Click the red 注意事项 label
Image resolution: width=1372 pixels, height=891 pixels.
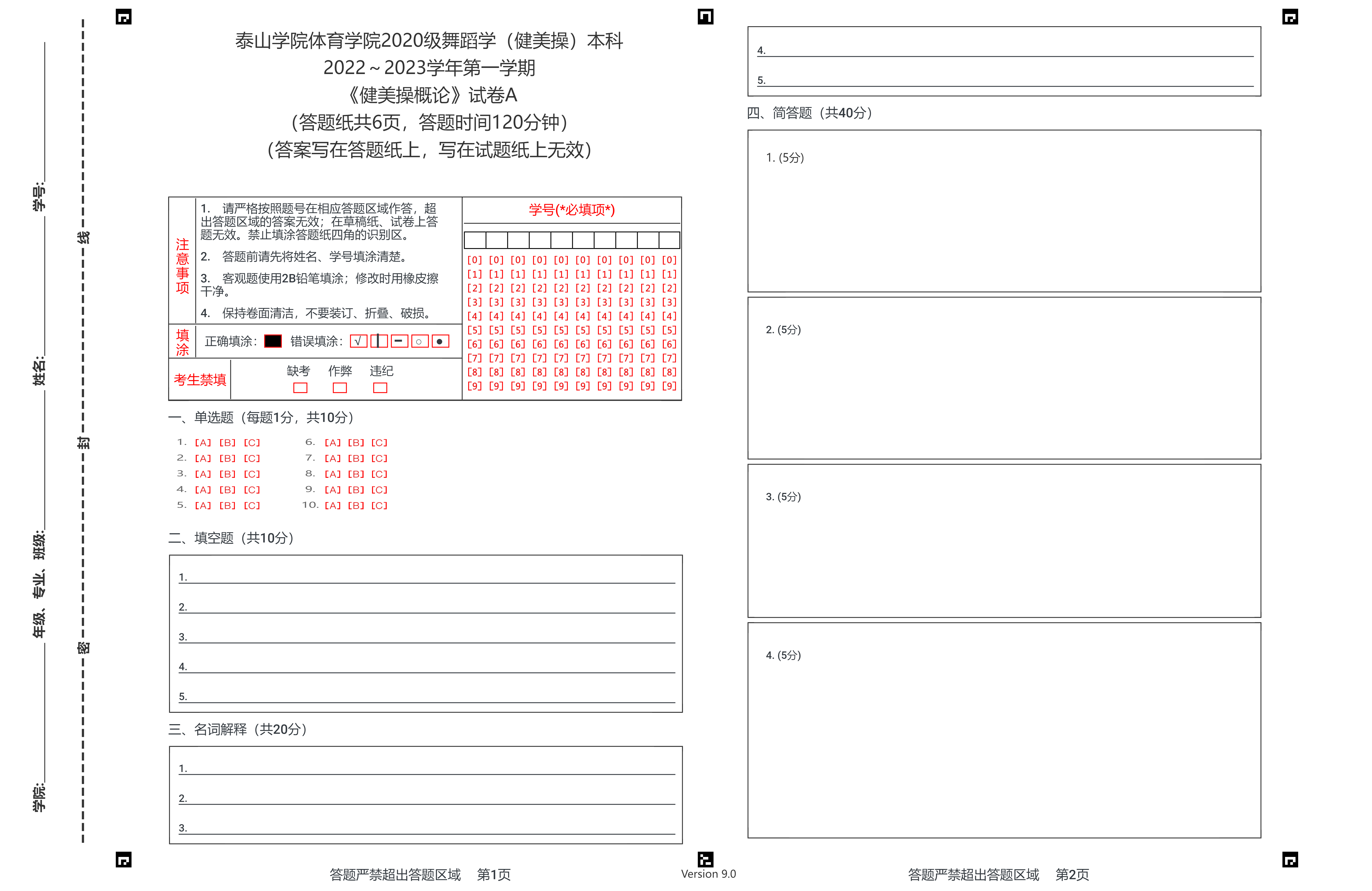click(182, 266)
